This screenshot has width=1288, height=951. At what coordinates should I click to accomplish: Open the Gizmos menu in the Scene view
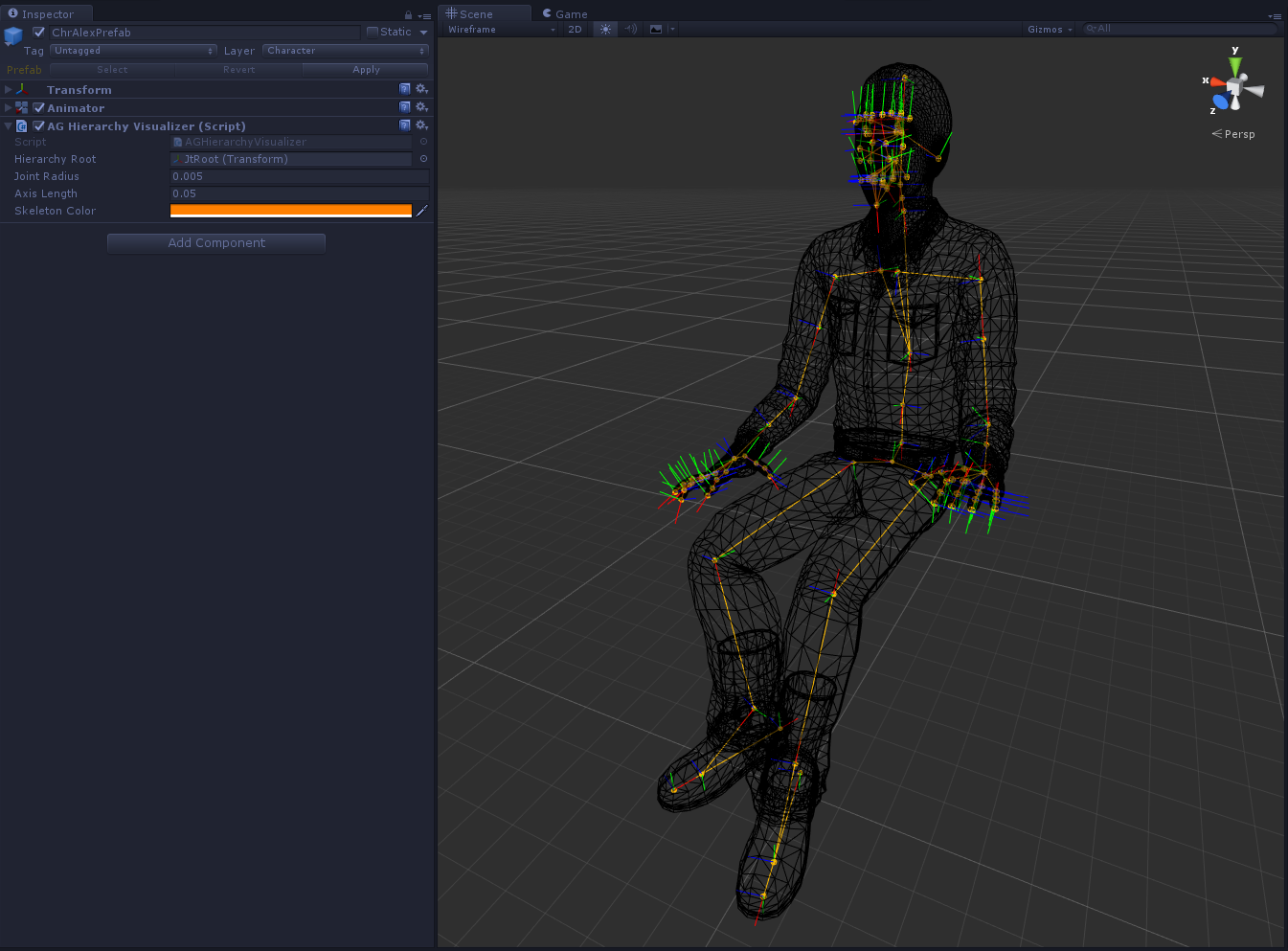1049,29
